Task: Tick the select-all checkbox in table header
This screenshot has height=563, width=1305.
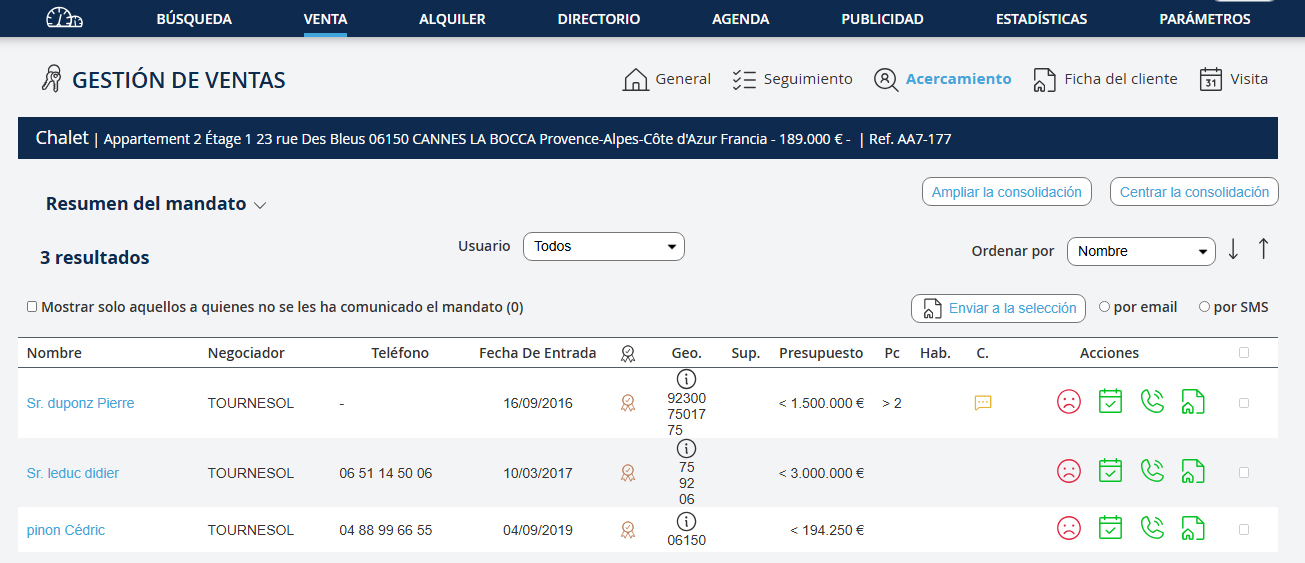Action: click(1243, 352)
